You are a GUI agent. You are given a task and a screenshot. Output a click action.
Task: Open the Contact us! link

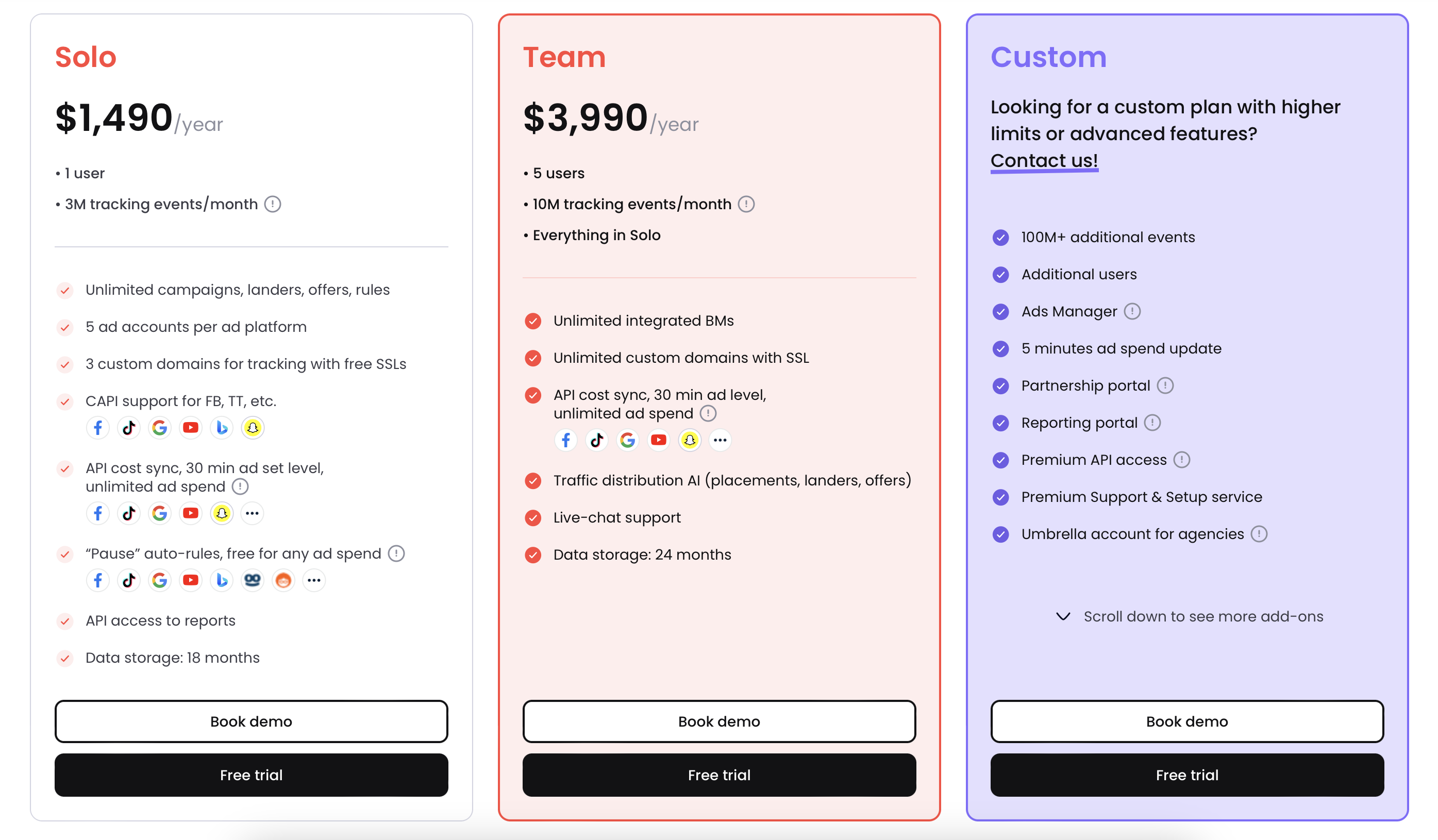point(1044,161)
